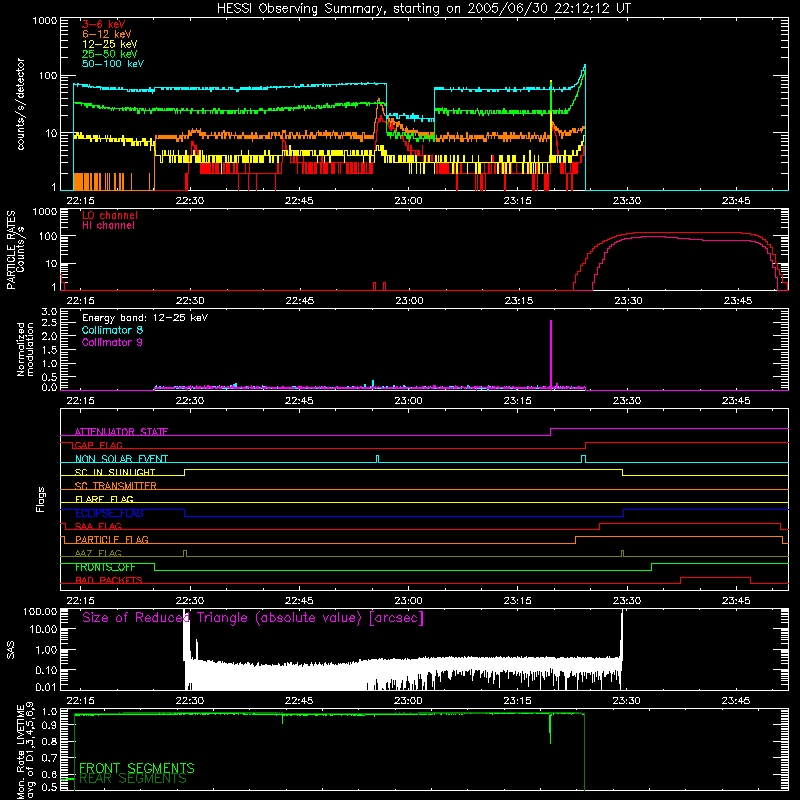Click the vertical 'Flags' axis label

[41, 499]
